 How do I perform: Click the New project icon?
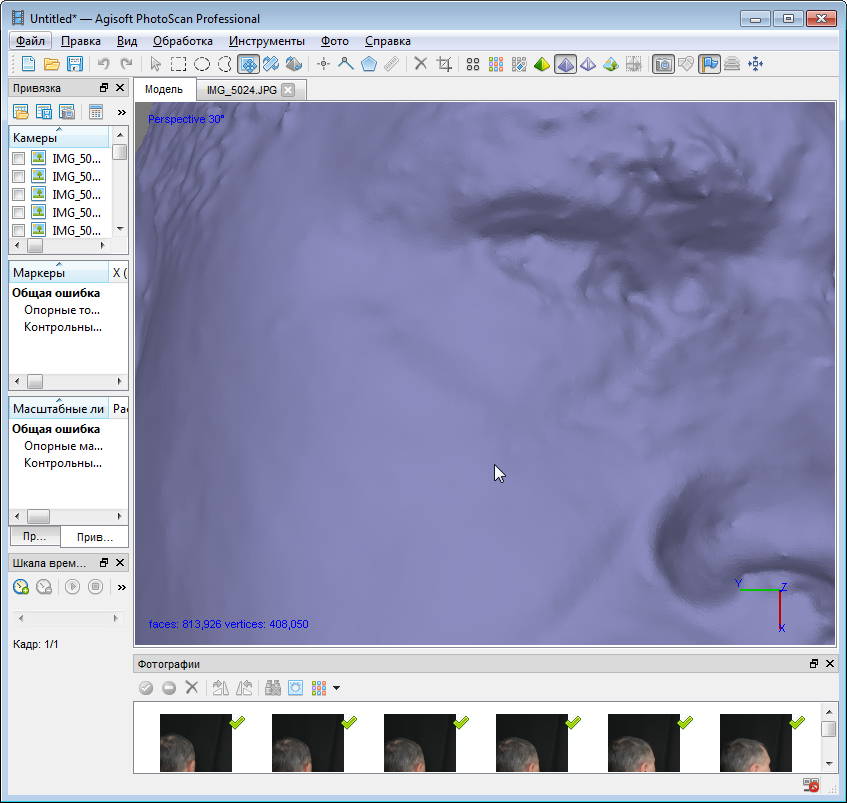pyautogui.click(x=28, y=64)
